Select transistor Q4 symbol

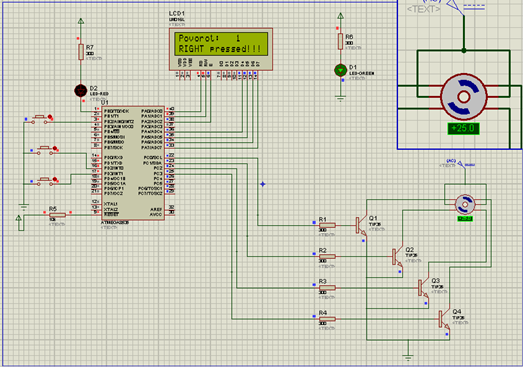tap(444, 319)
